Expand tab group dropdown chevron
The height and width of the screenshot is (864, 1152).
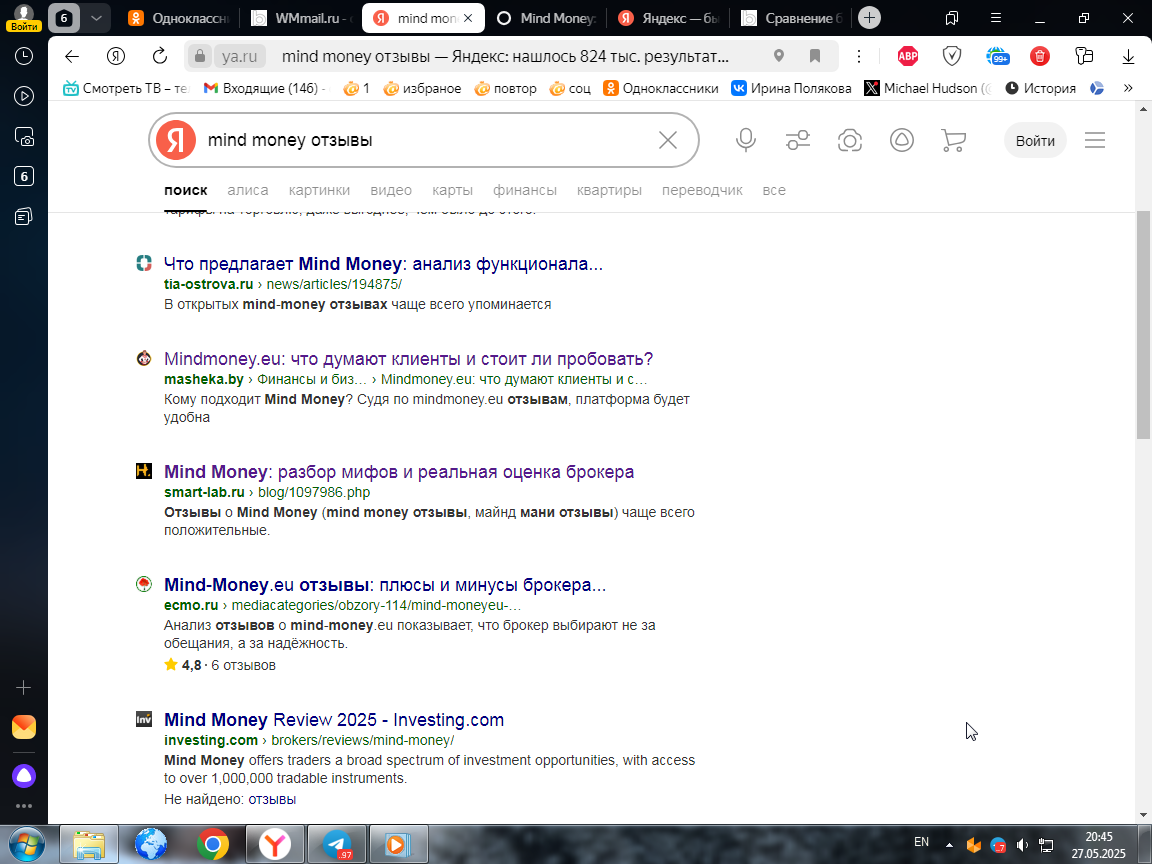pyautogui.click(x=96, y=18)
